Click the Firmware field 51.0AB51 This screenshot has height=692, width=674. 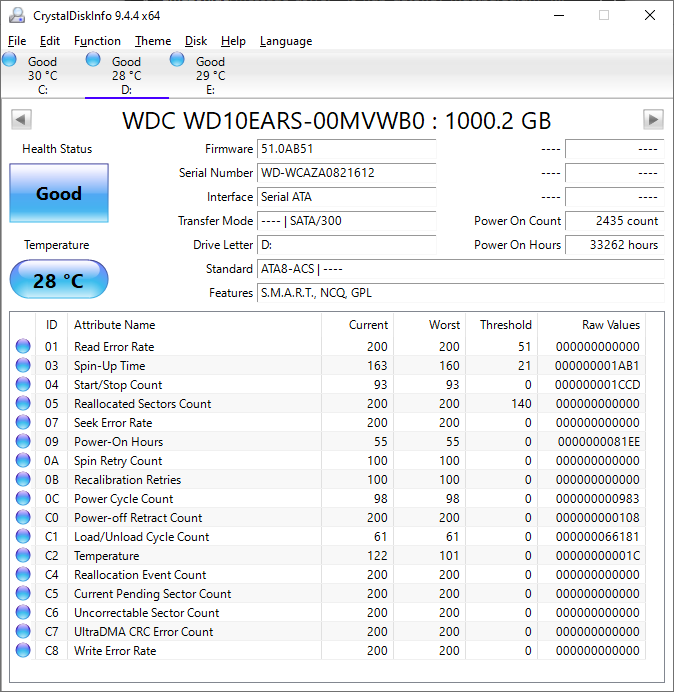[346, 149]
